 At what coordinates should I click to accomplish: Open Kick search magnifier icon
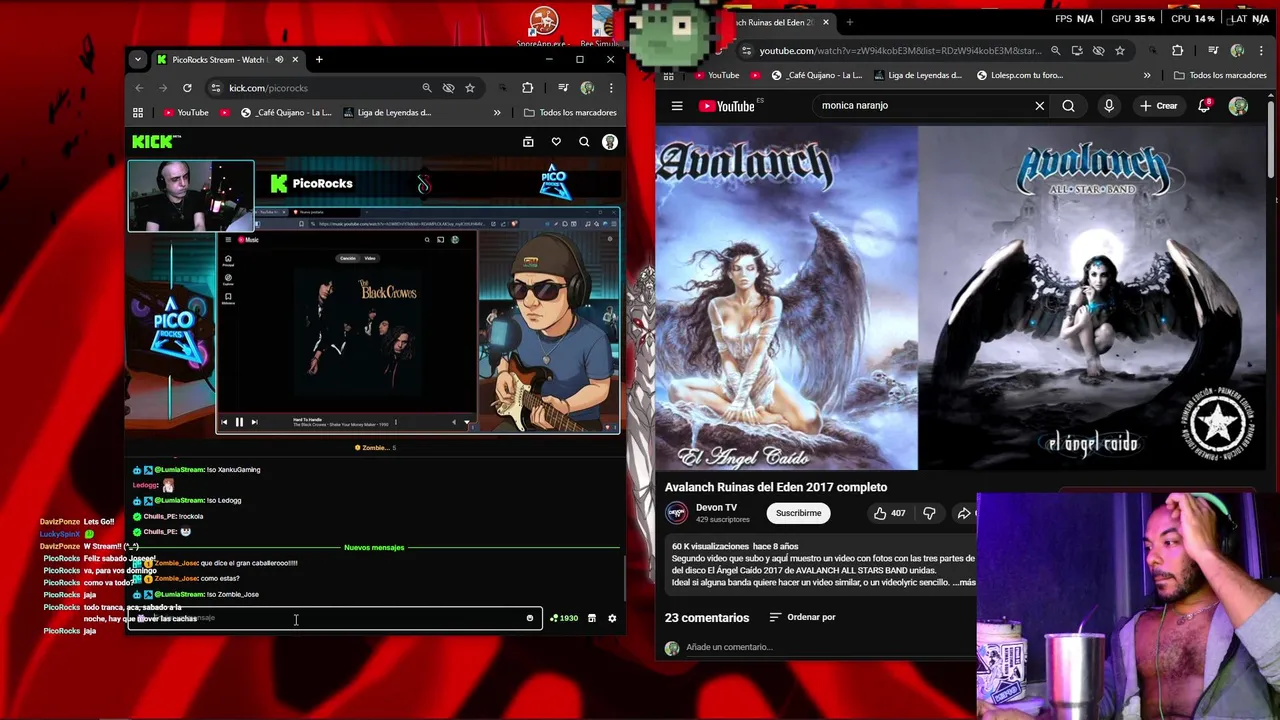[584, 142]
